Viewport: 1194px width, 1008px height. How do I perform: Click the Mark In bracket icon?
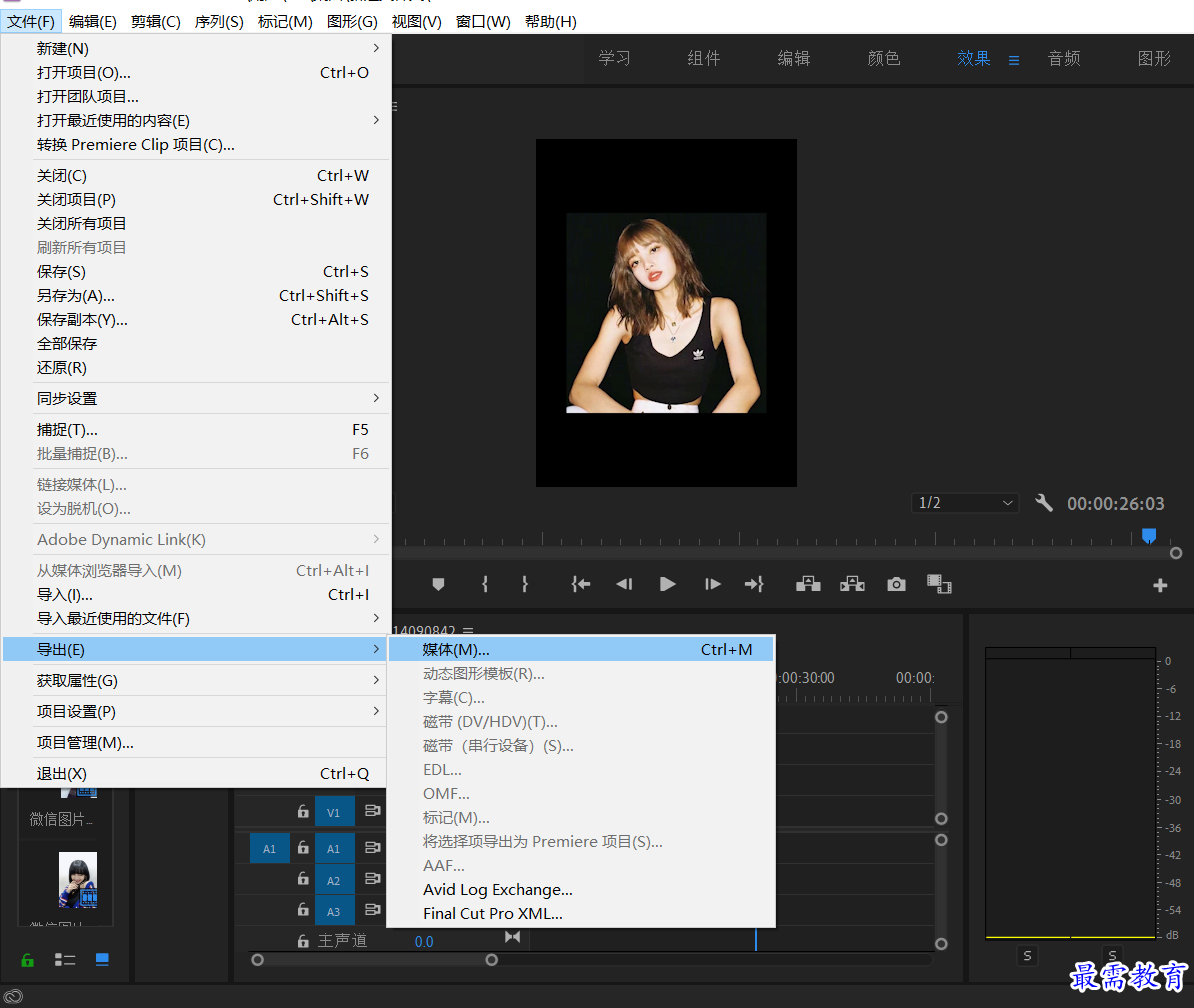click(x=485, y=584)
